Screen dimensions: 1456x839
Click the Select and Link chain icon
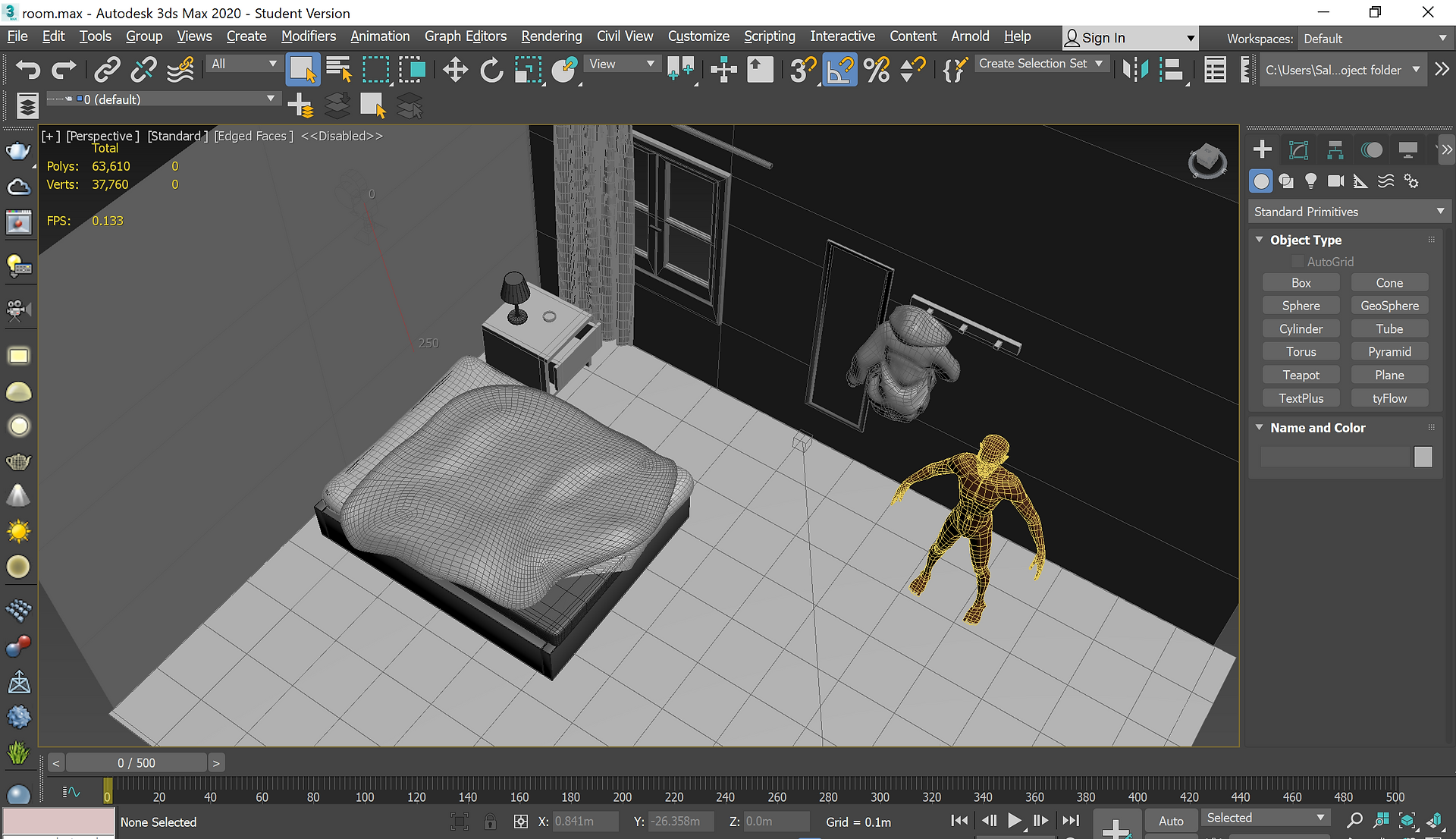click(106, 71)
